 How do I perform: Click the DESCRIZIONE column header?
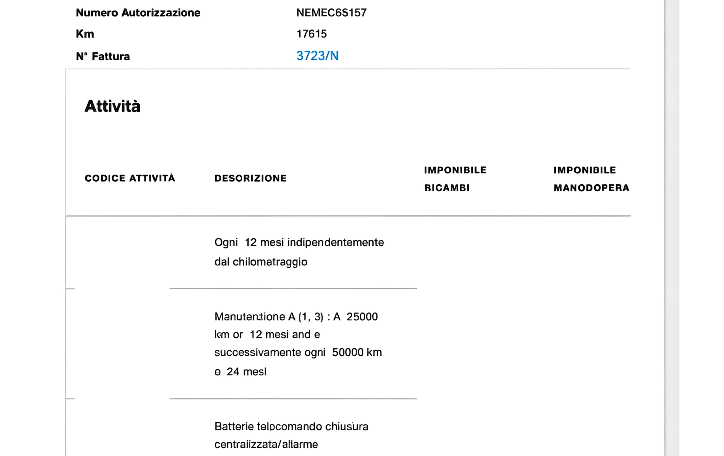(x=250, y=178)
